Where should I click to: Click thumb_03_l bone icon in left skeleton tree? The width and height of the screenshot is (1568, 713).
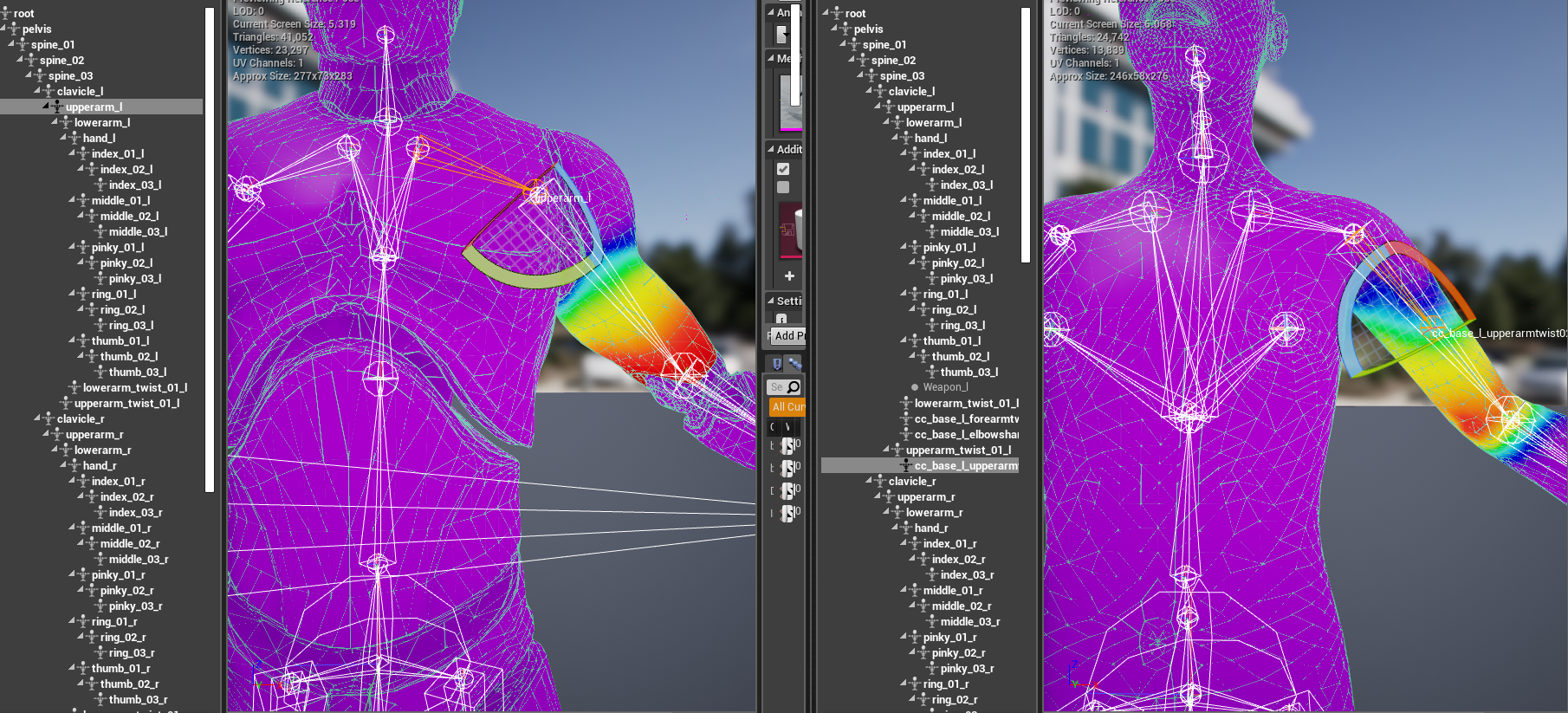101,372
